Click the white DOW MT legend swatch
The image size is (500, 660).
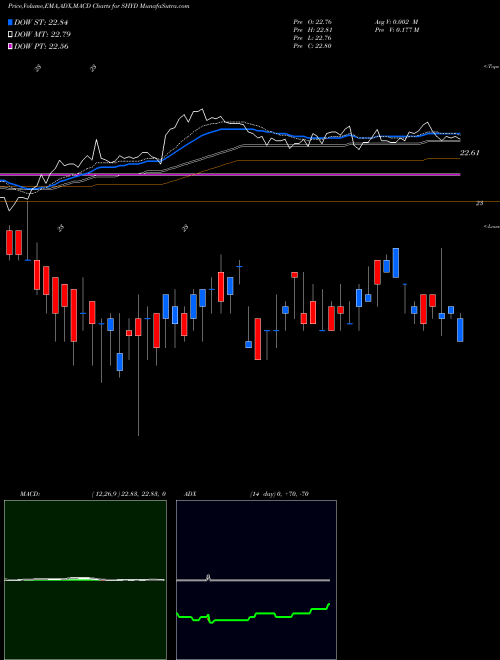(x=10, y=34)
